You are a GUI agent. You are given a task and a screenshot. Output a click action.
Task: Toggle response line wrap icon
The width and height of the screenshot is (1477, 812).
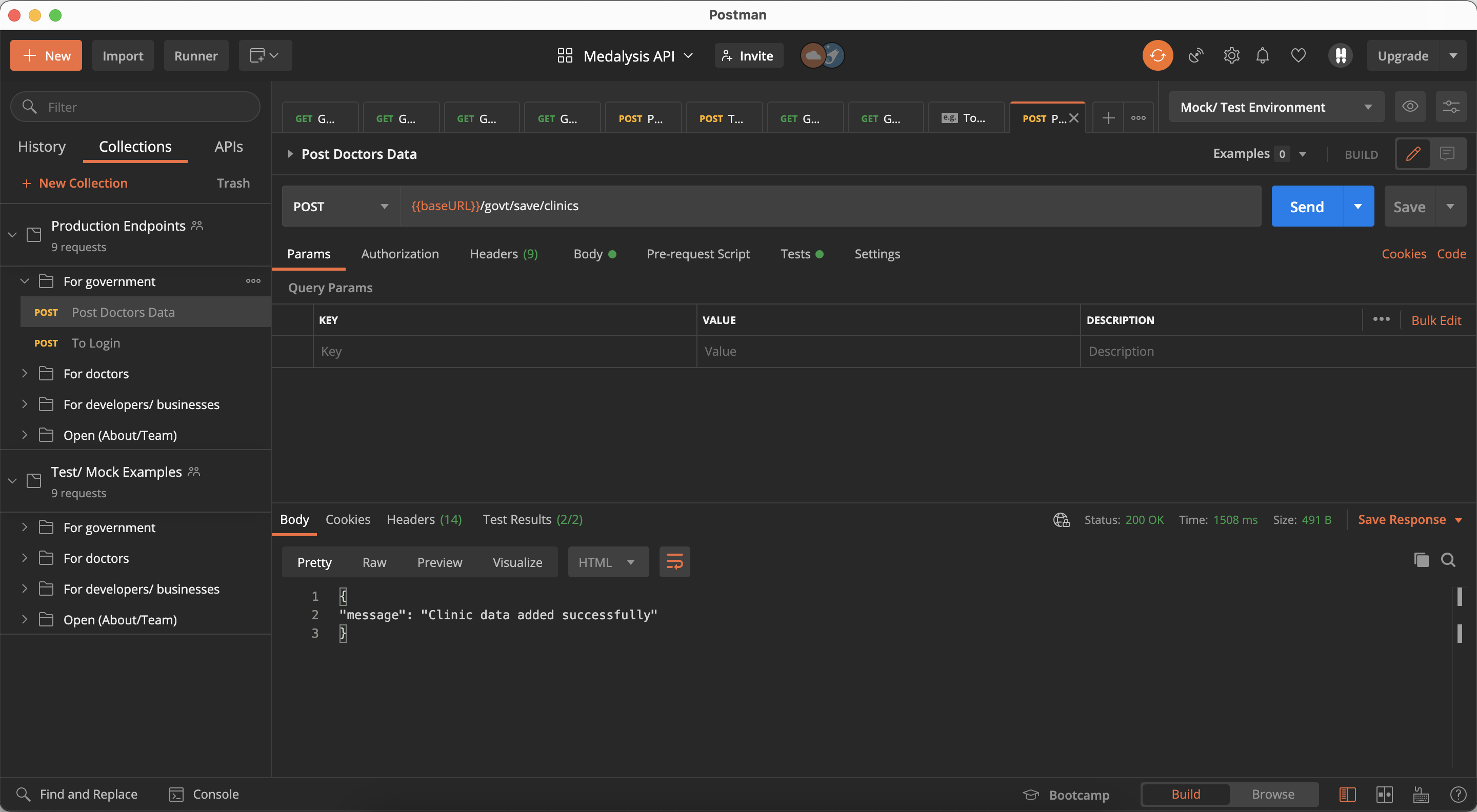click(x=674, y=561)
